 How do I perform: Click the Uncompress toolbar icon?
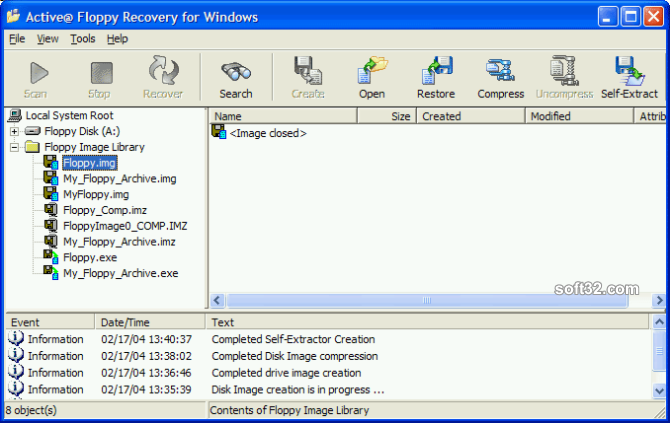[x=564, y=70]
